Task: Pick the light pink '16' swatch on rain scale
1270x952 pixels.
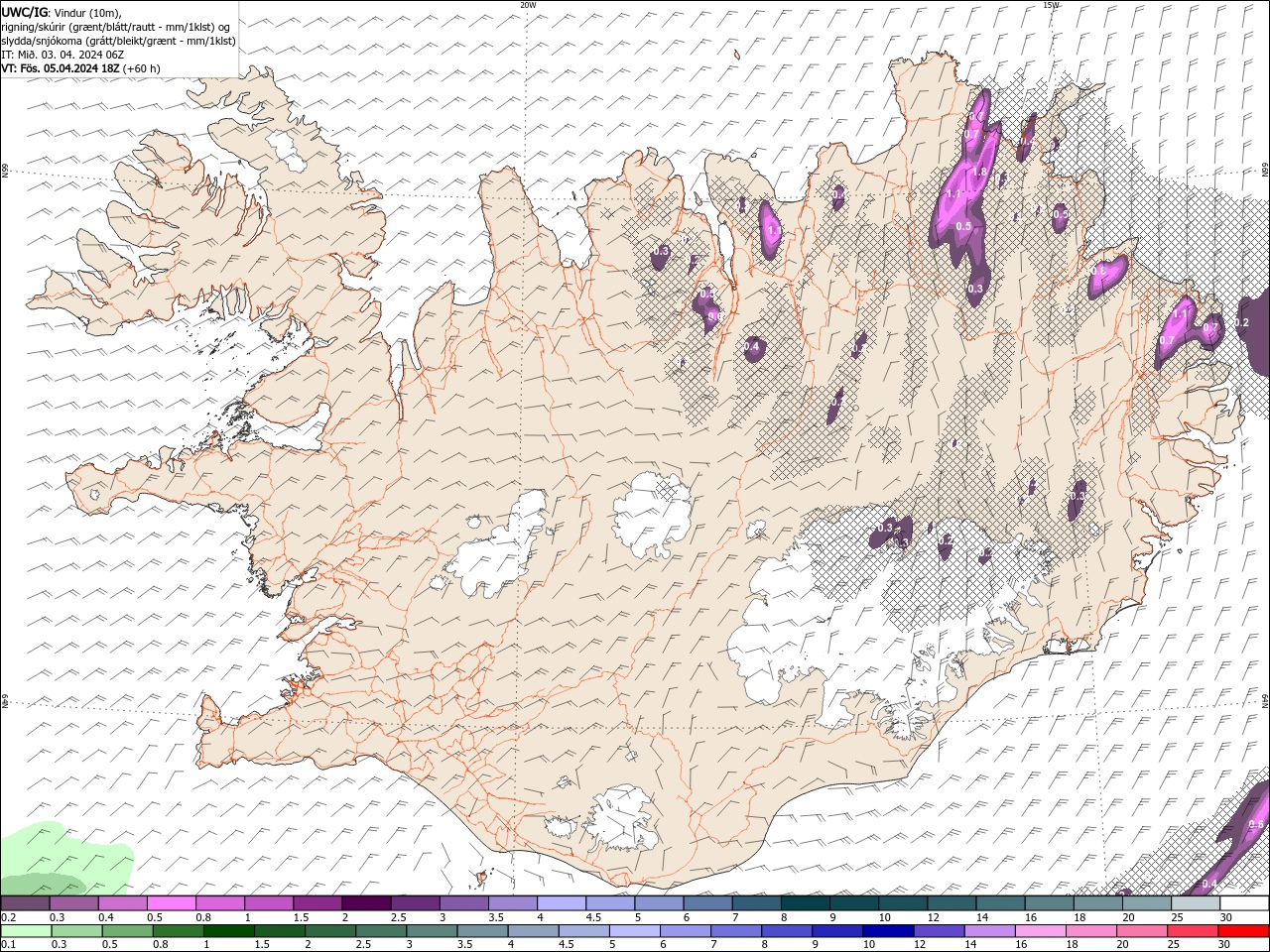Action: click(1040, 931)
